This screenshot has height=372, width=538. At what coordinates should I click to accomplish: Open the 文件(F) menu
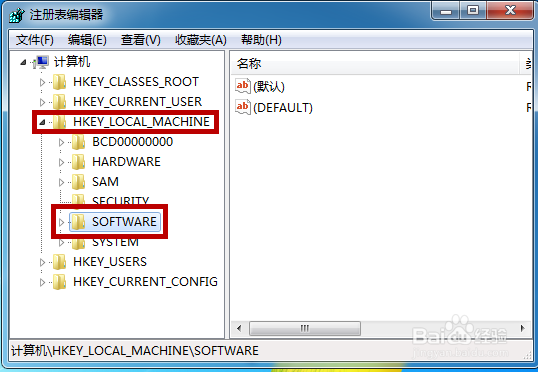[35, 40]
